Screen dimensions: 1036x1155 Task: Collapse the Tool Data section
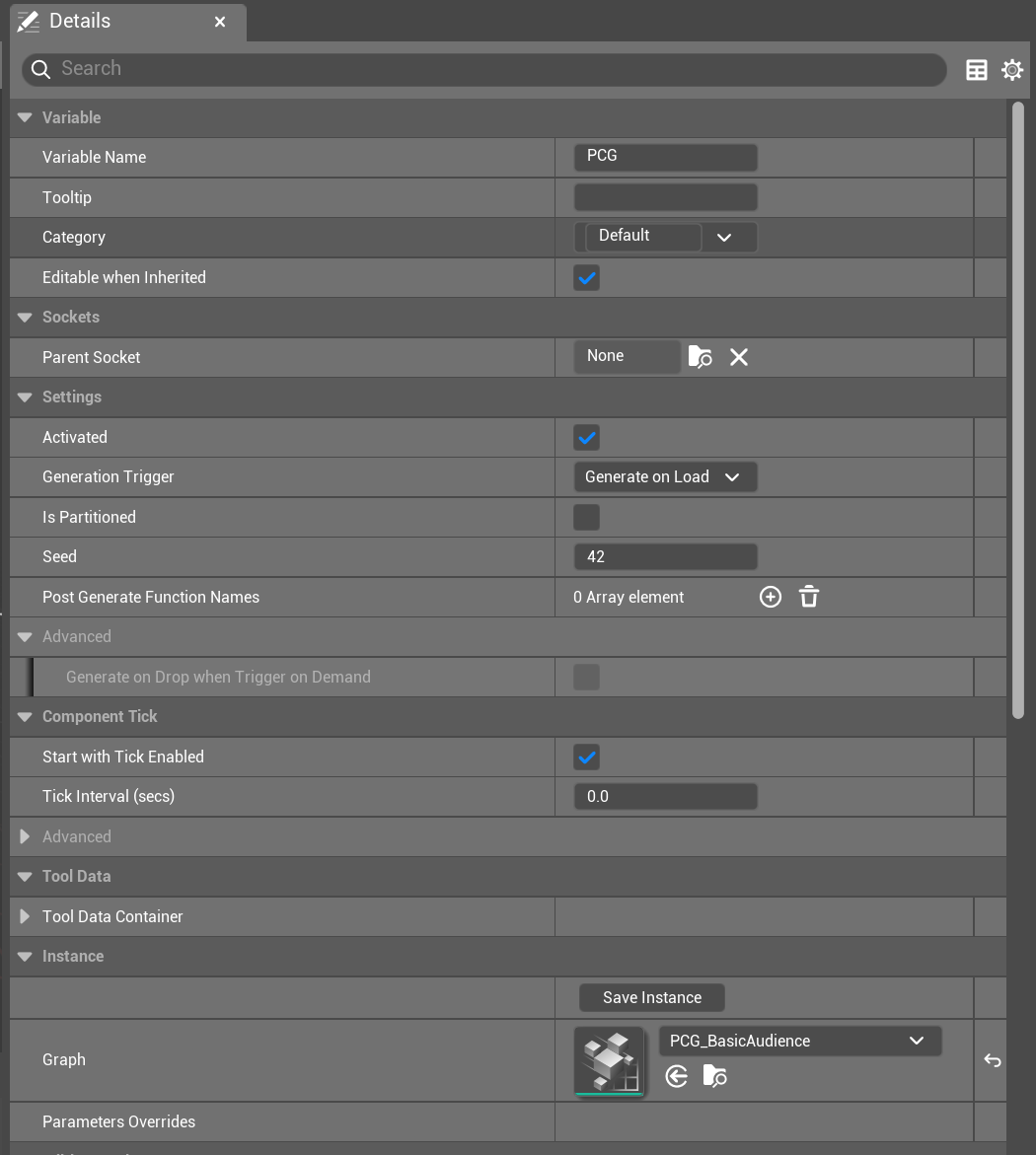(x=25, y=877)
